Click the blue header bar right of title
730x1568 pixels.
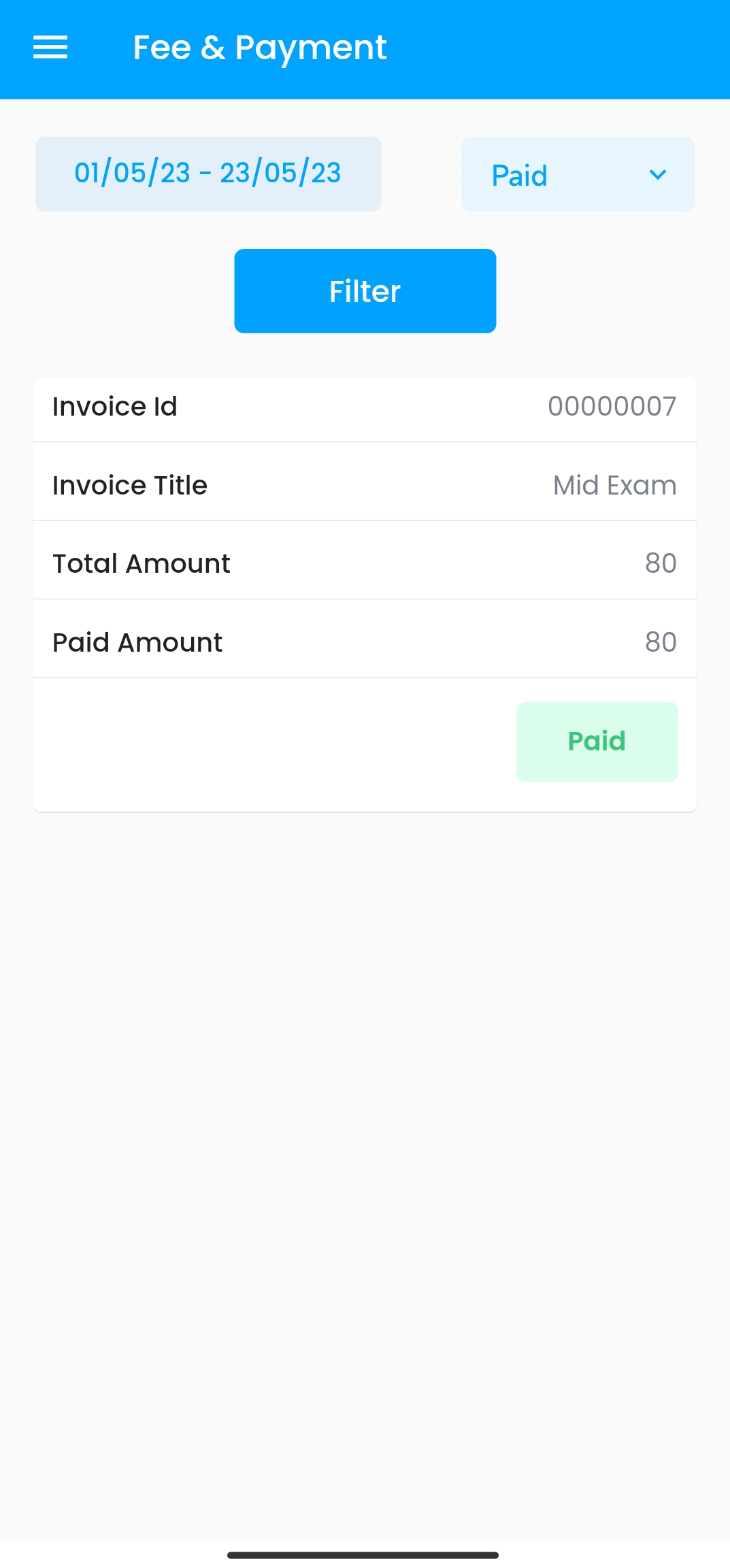[558, 49]
